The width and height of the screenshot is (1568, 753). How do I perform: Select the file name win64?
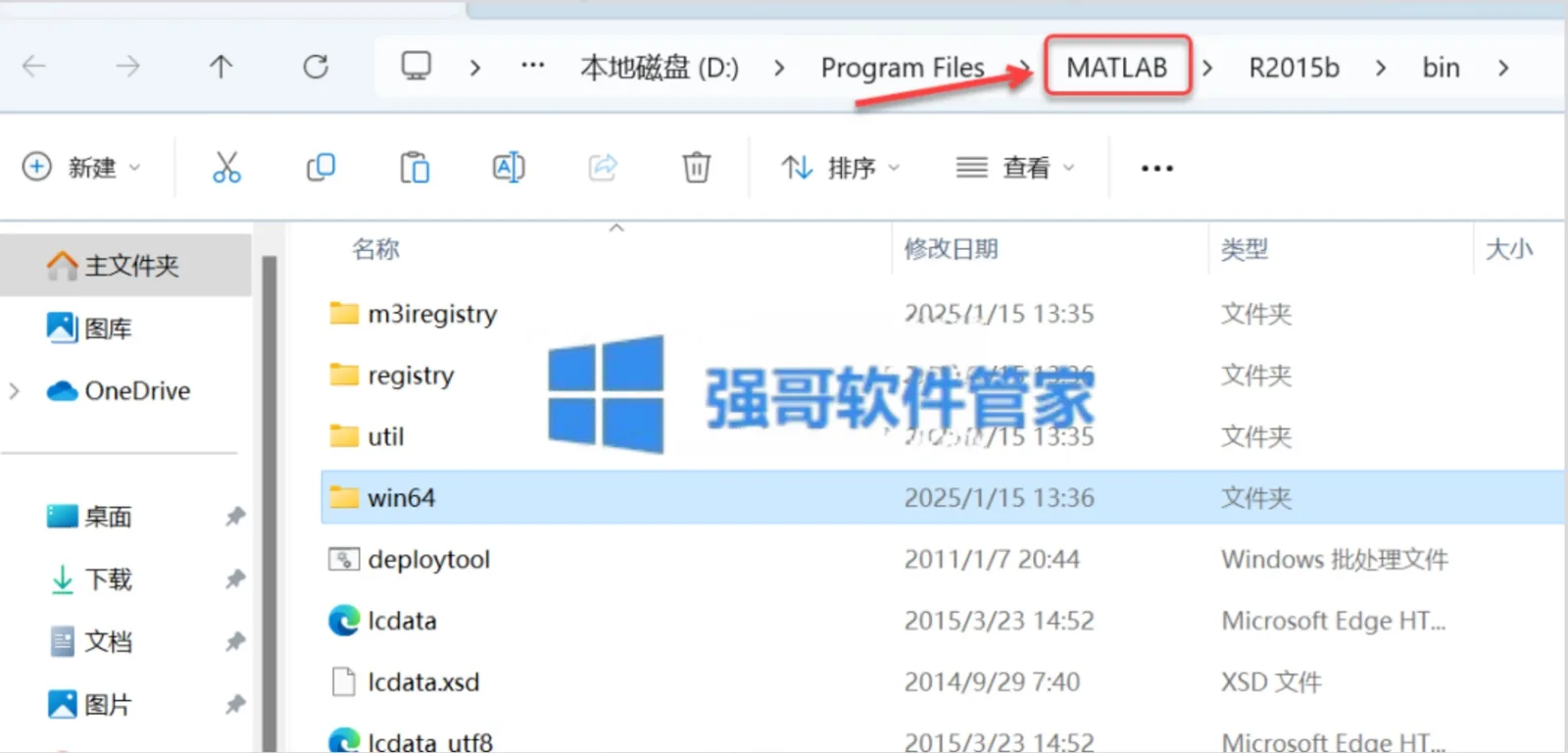tap(401, 498)
